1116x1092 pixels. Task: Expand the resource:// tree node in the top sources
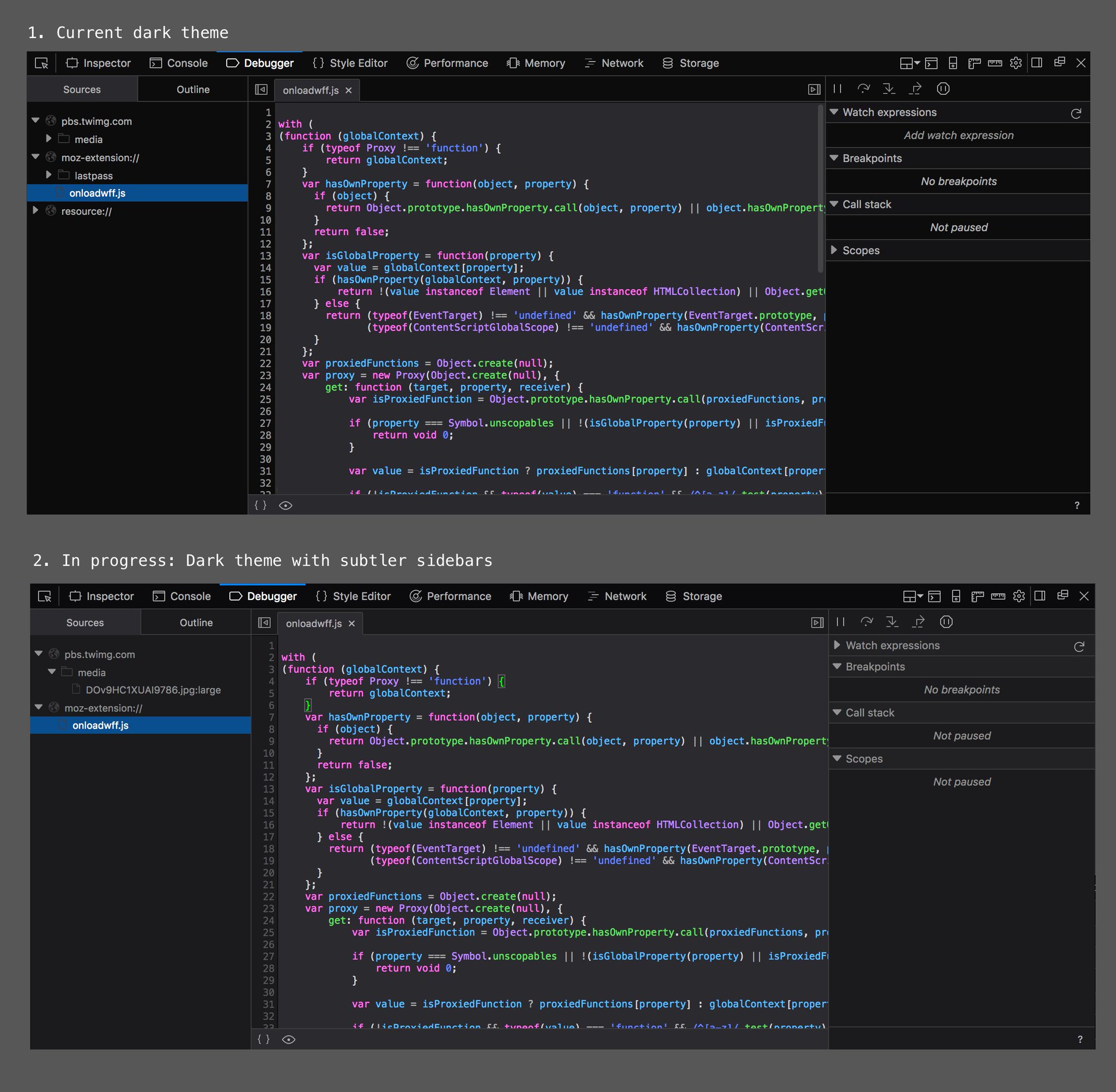35,210
